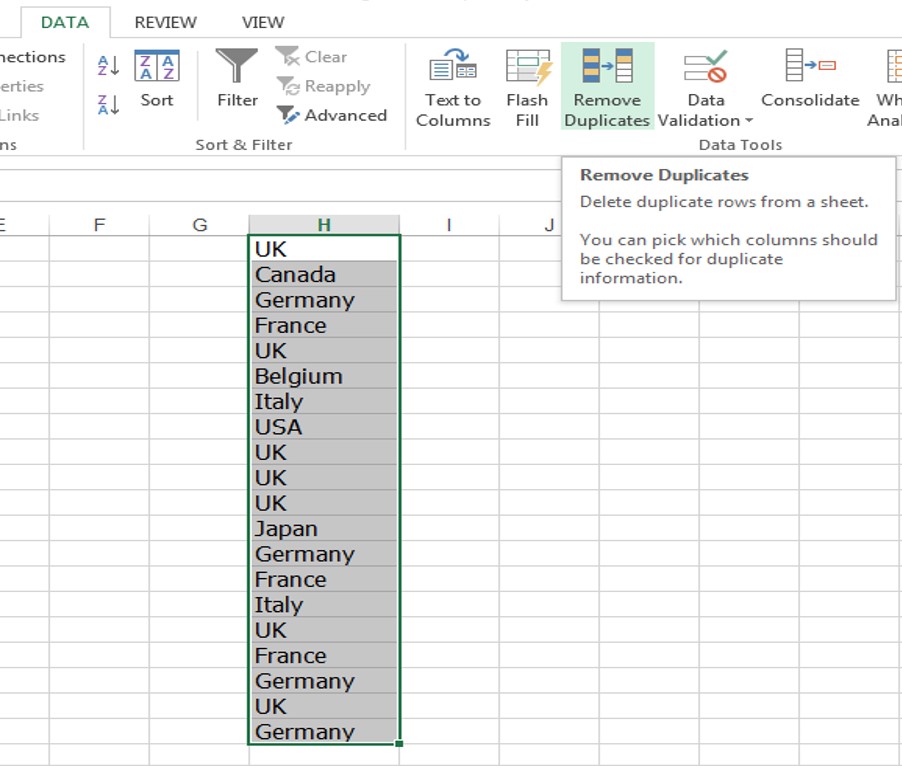Screen dimensions: 902x766
Task: Select column I header
Action: pyautogui.click(x=449, y=224)
